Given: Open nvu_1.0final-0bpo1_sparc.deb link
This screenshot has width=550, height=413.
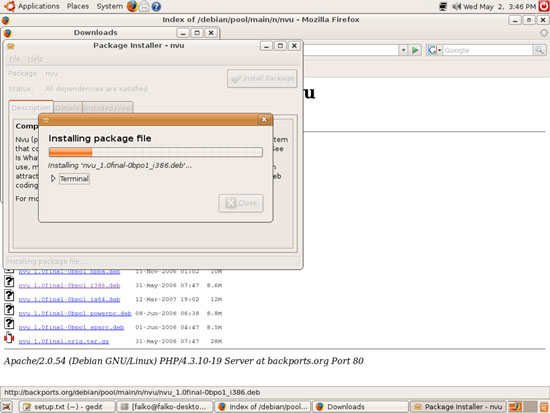Looking at the screenshot, I should (71, 327).
